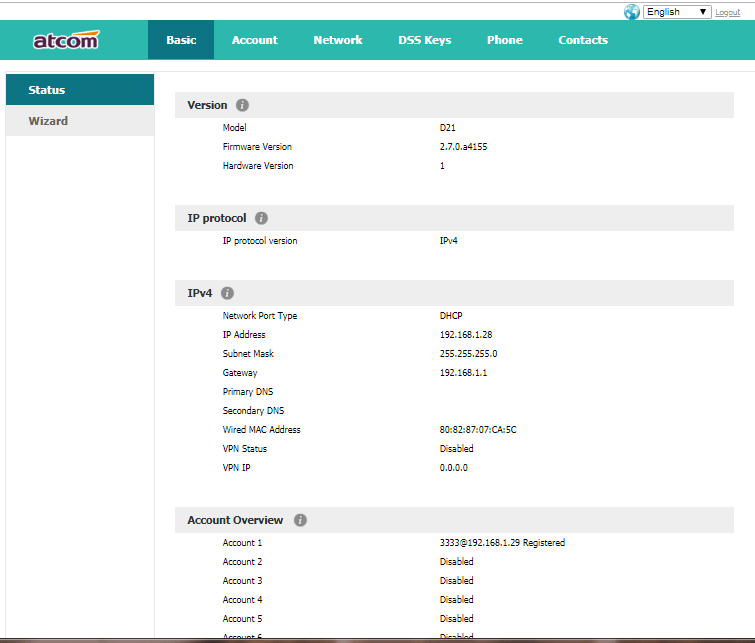Click the info icon beside IP protocol

click(x=261, y=218)
